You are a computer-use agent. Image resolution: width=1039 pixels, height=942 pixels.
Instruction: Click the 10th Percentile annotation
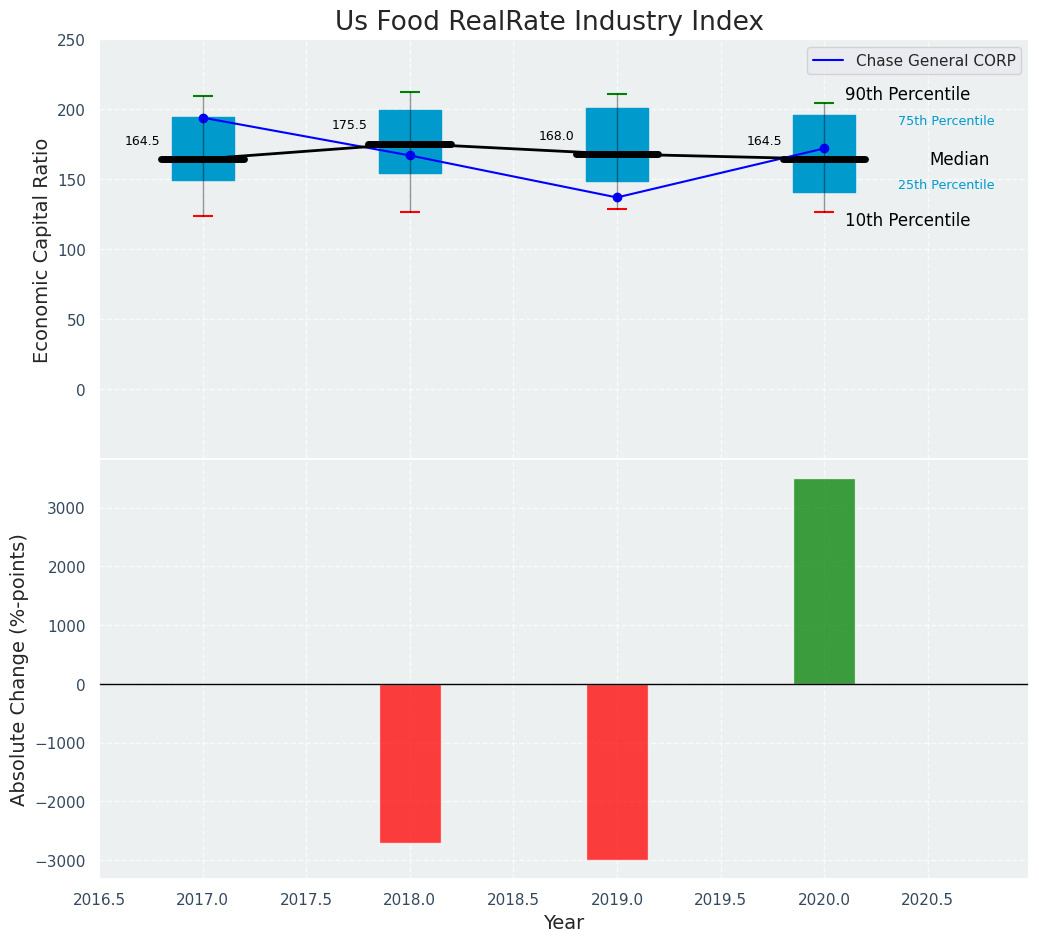coord(907,220)
